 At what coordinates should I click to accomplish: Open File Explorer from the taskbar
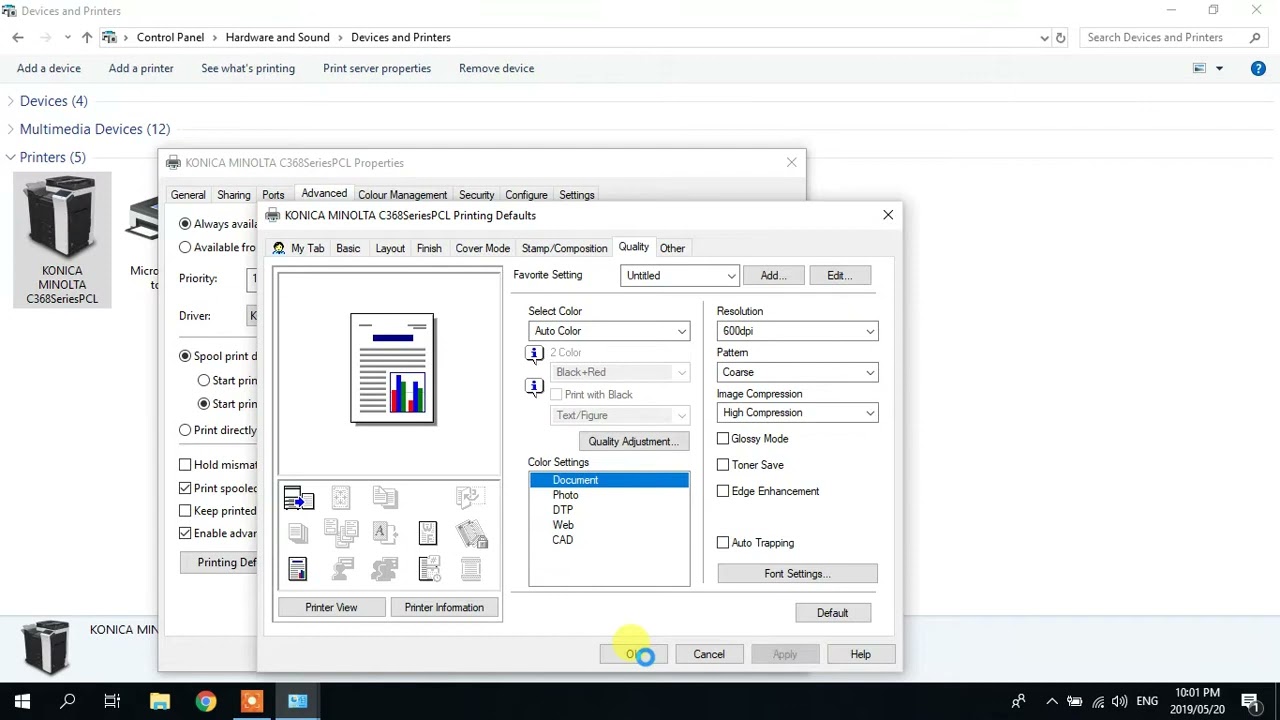(x=160, y=701)
